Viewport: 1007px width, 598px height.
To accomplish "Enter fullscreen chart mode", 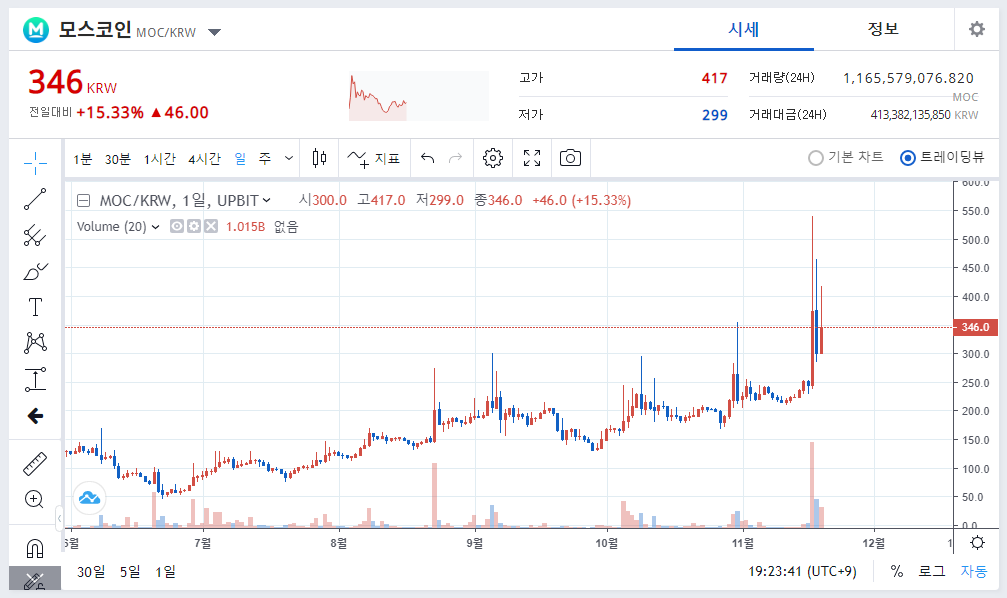I will (x=532, y=158).
